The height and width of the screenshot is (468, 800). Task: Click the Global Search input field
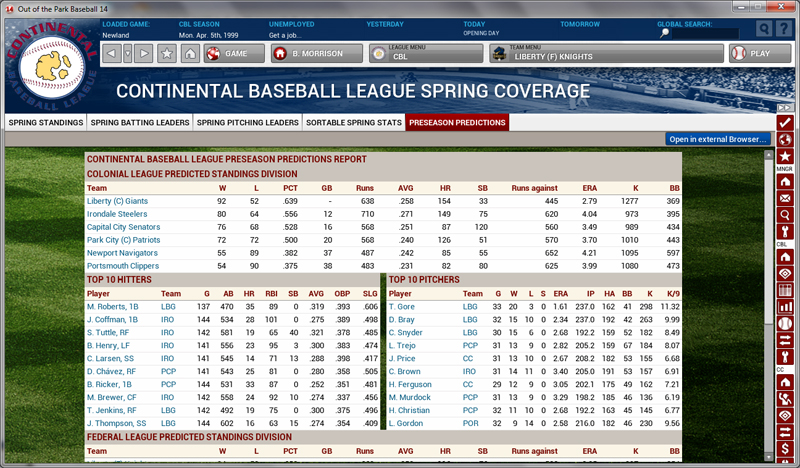[710, 33]
